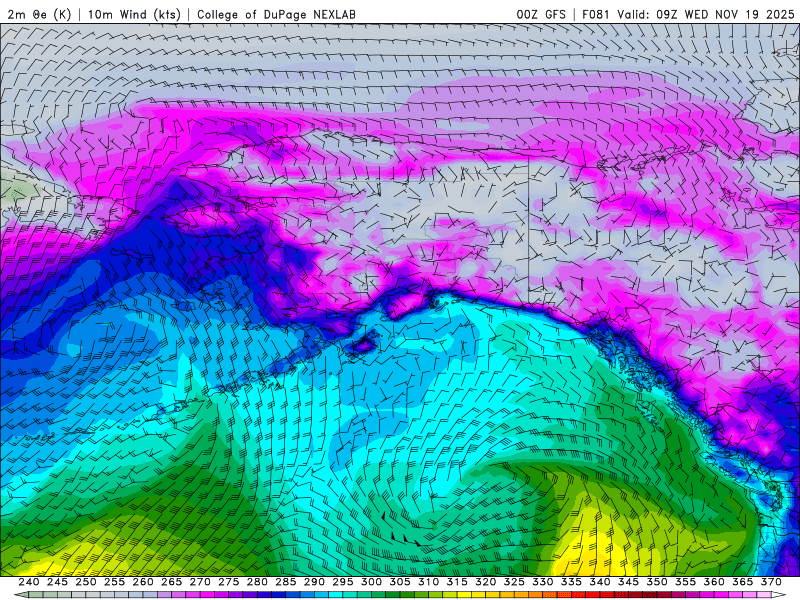Click the 260 value on the color scale

click(x=143, y=582)
